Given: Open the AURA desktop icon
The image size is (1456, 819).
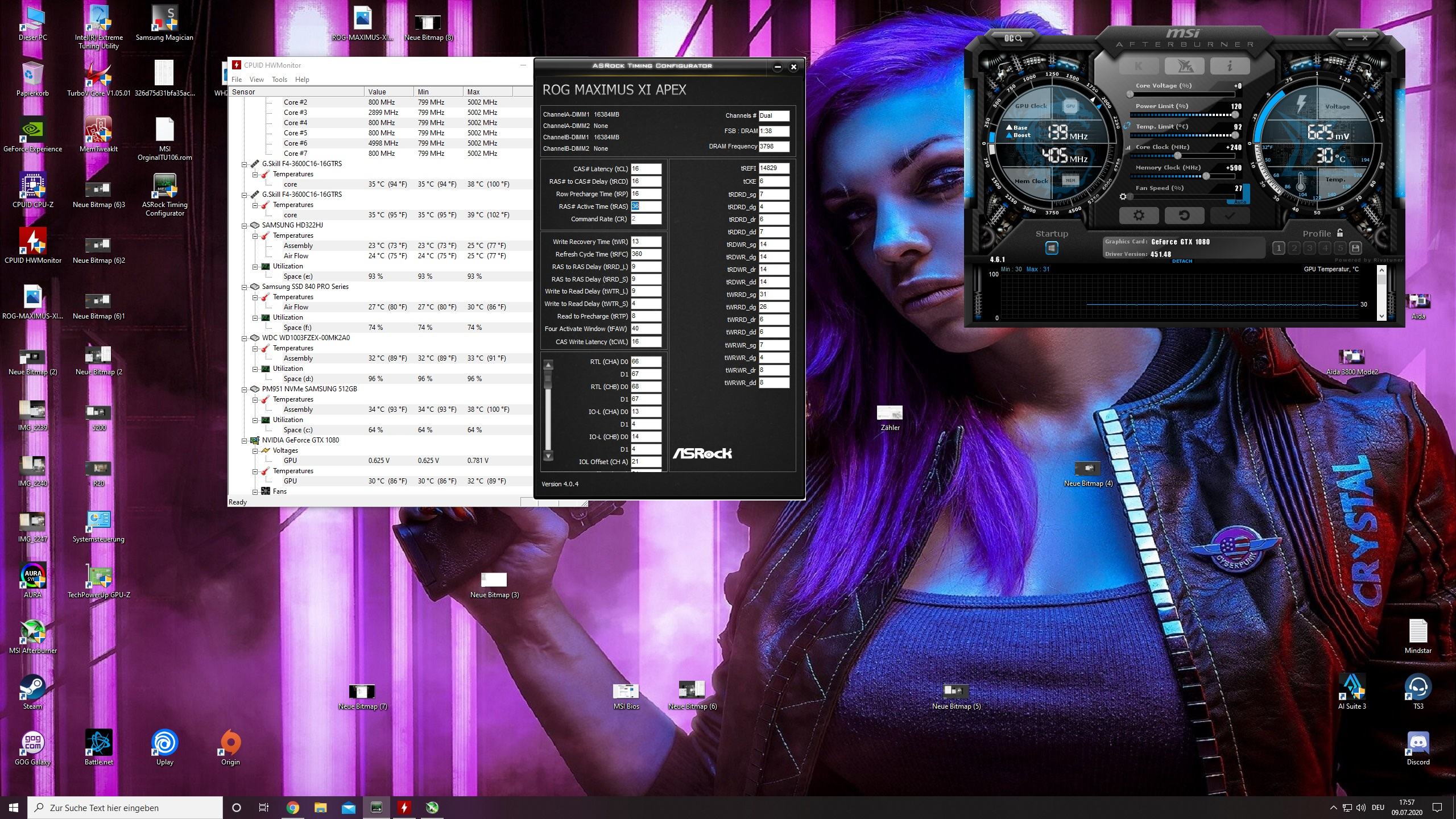Looking at the screenshot, I should (33, 581).
